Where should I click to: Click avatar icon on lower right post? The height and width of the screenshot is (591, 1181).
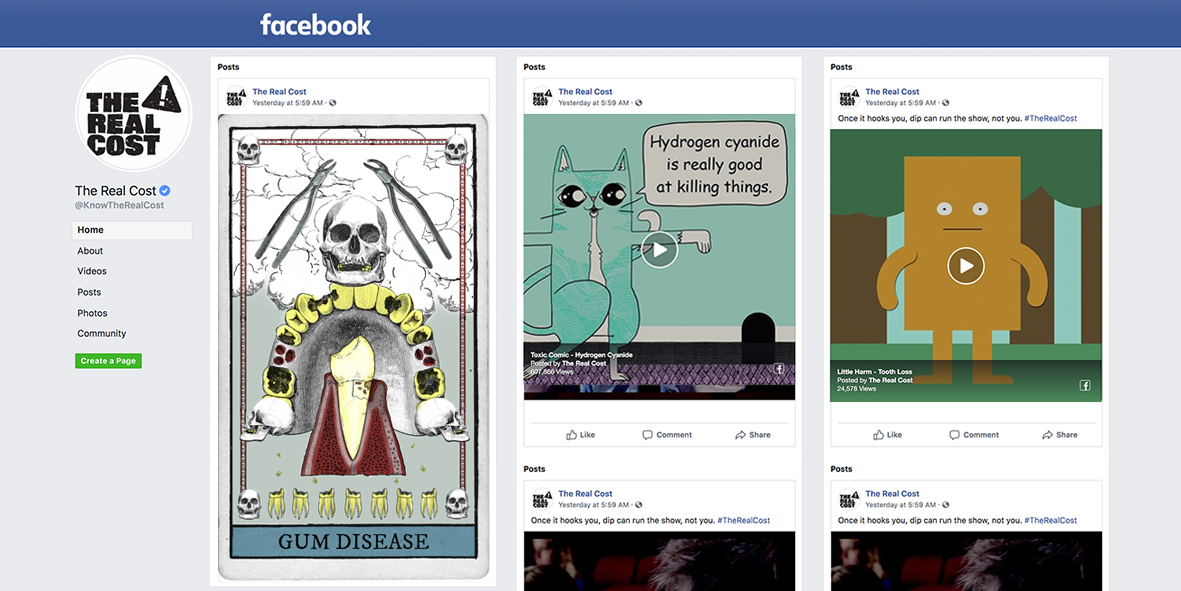pyautogui.click(x=849, y=498)
